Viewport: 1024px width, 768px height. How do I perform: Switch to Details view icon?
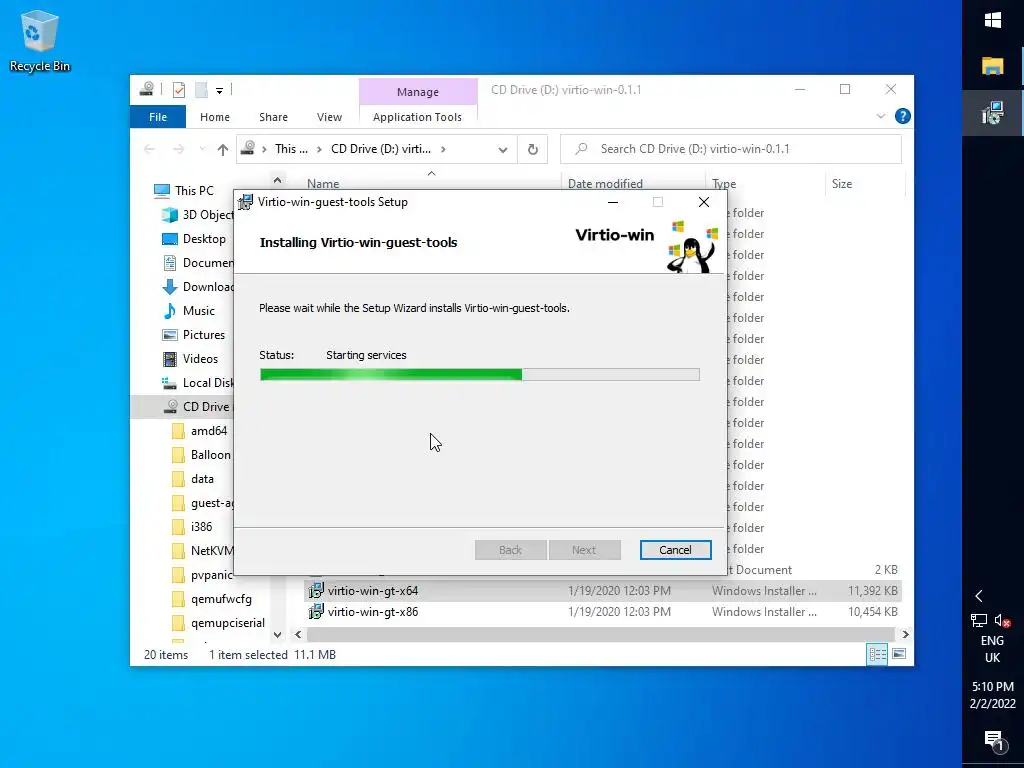[x=877, y=654]
